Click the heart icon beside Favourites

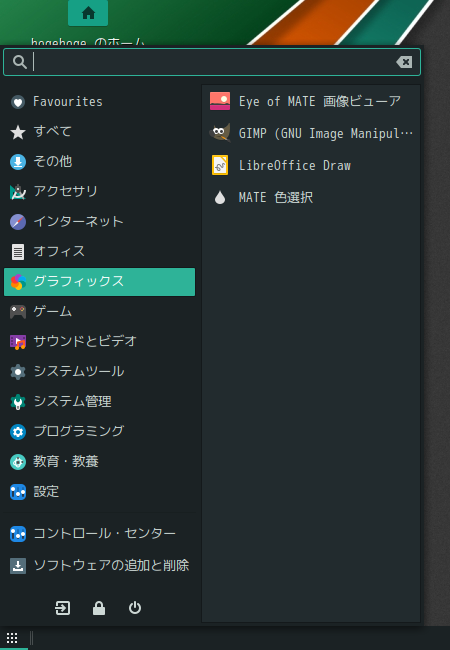tap(18, 102)
